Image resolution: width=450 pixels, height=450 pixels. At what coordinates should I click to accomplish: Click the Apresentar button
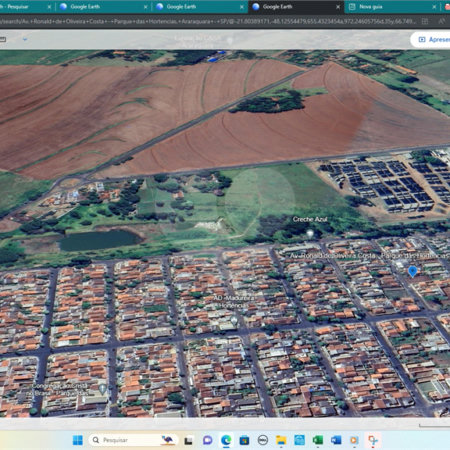[x=432, y=40]
